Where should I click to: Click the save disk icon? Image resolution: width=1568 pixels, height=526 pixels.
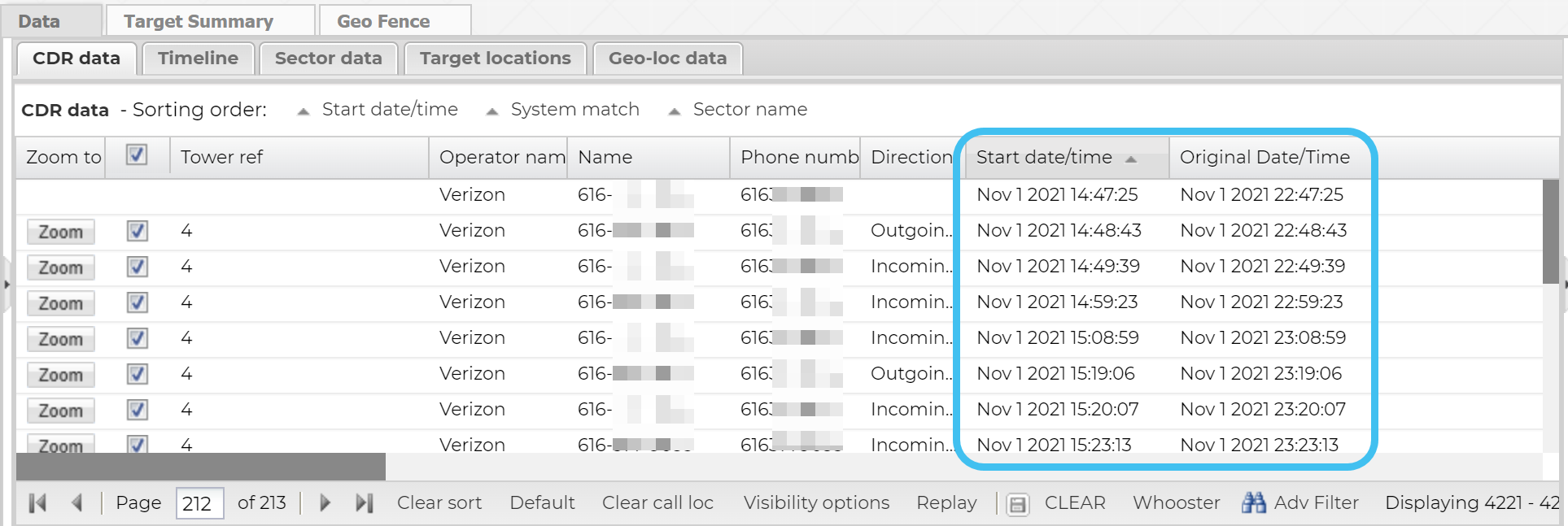[1017, 504]
